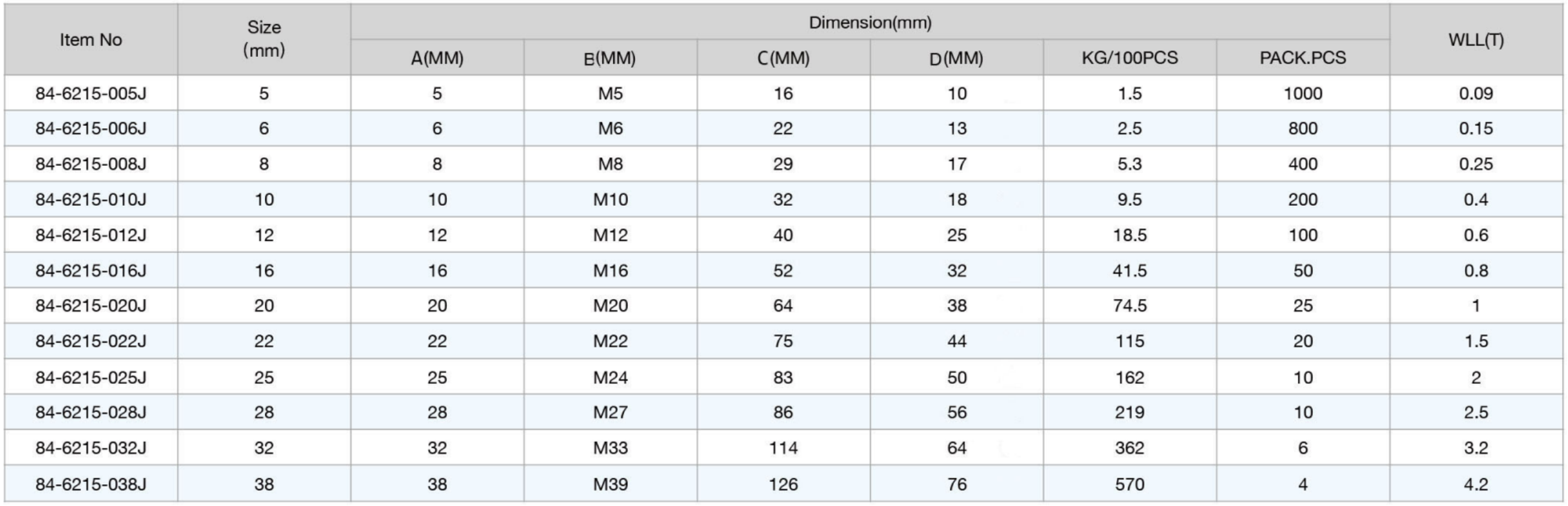This screenshot has height=506, width=1568.
Task: Select item number 84-6215-005J
Action: [91, 93]
